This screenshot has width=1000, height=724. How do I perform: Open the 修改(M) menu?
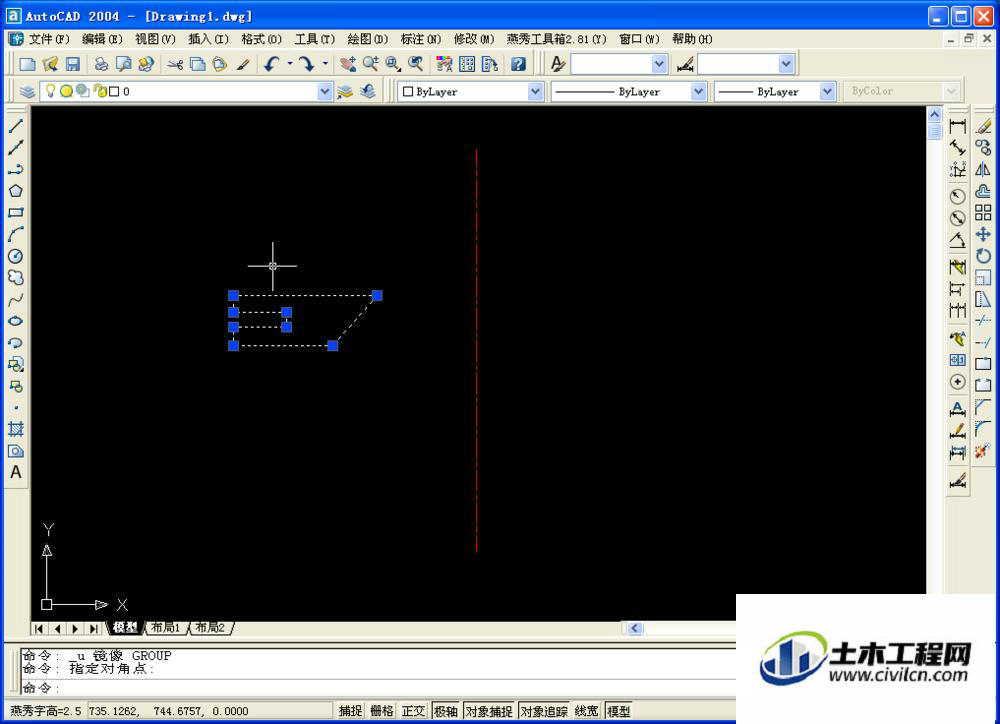pyautogui.click(x=474, y=39)
